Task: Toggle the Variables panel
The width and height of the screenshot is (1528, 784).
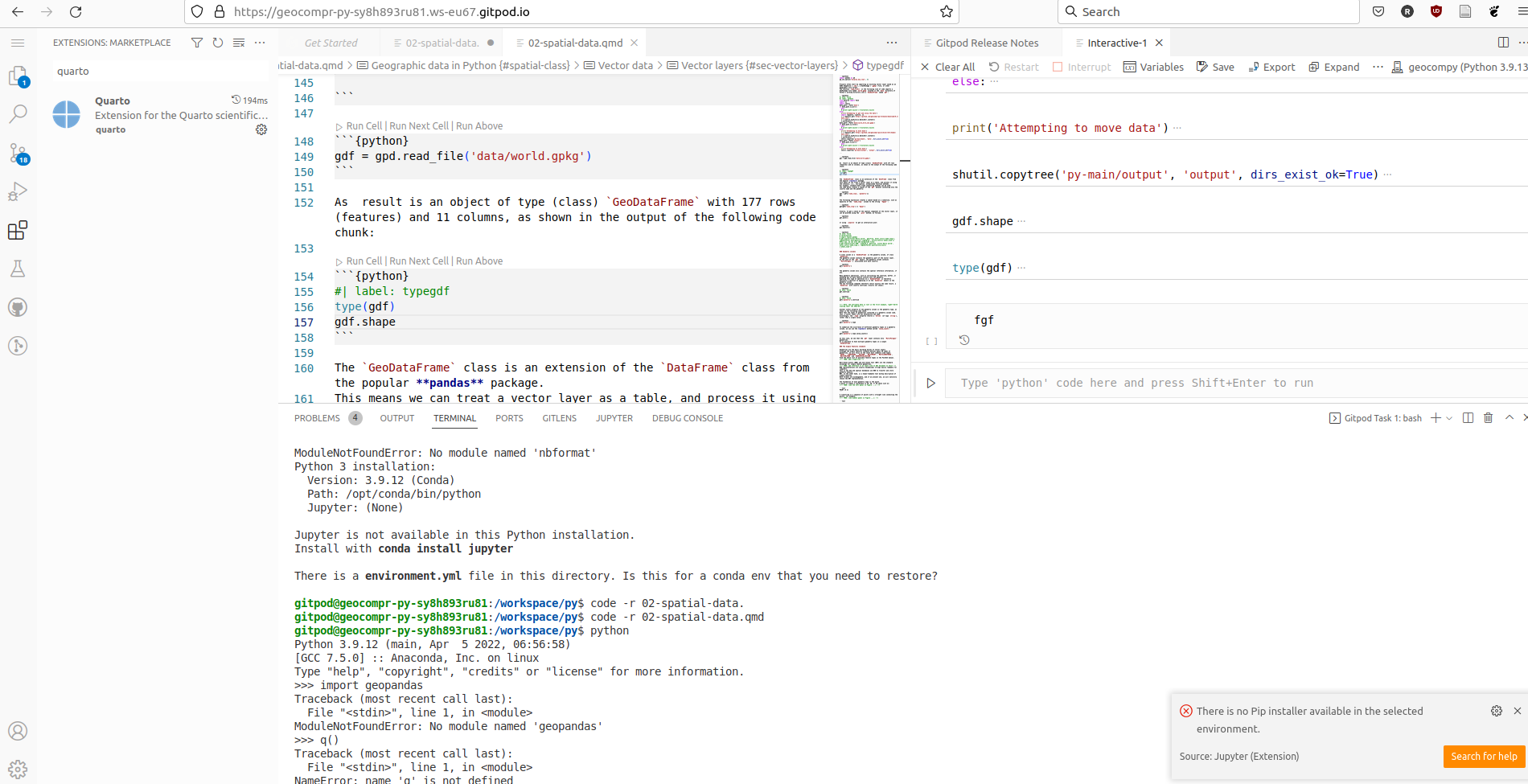Action: pyautogui.click(x=1154, y=67)
